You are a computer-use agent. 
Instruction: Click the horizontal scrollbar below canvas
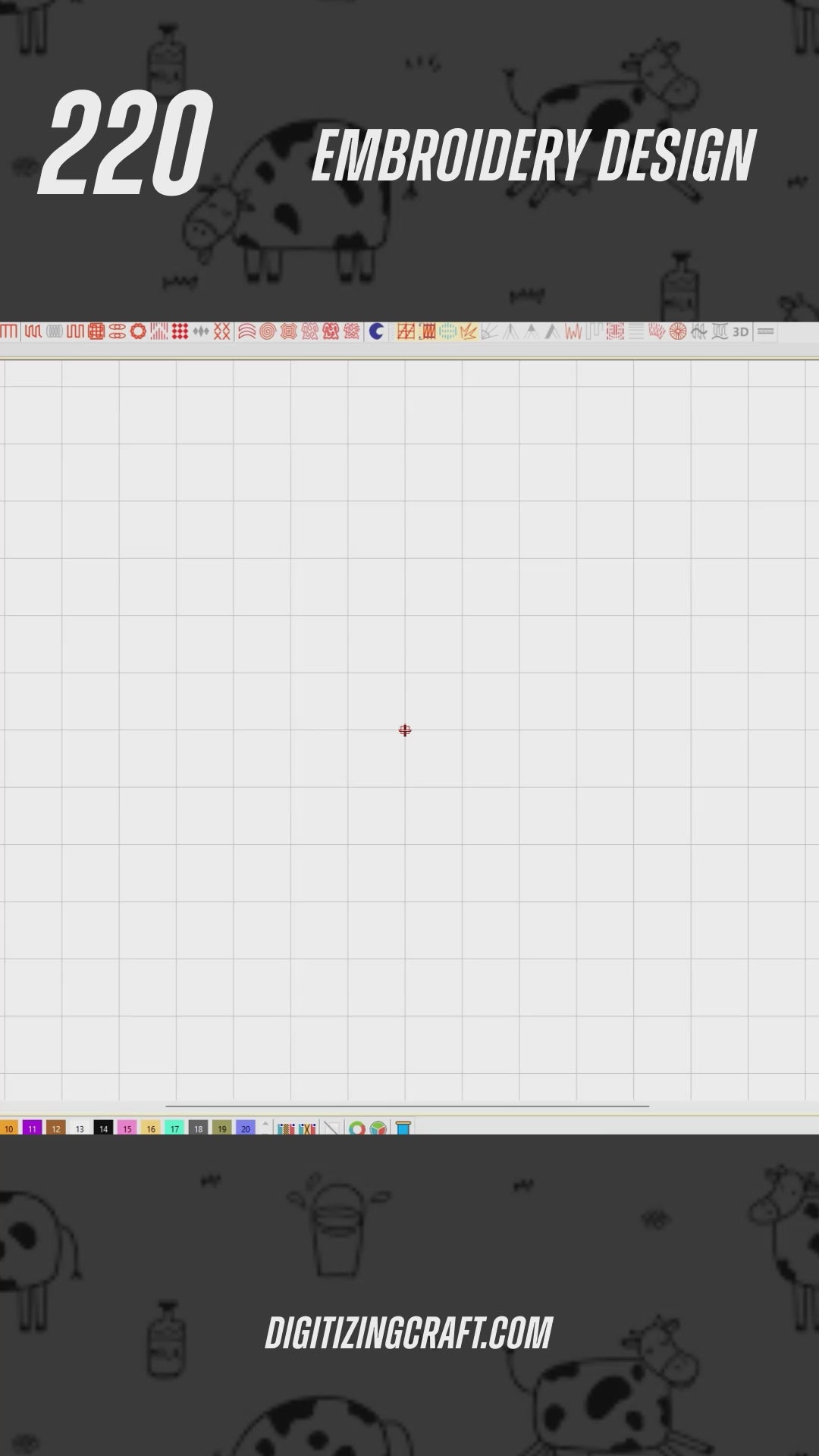407,1106
